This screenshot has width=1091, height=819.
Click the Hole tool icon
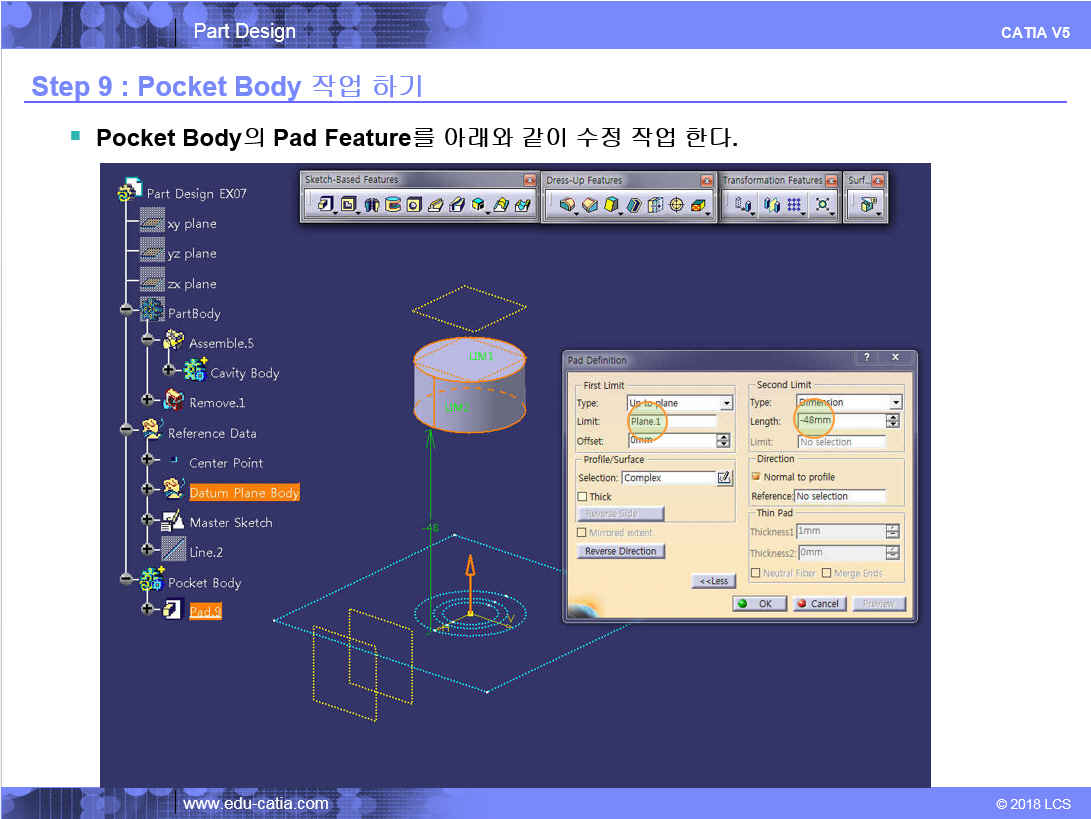pos(414,205)
